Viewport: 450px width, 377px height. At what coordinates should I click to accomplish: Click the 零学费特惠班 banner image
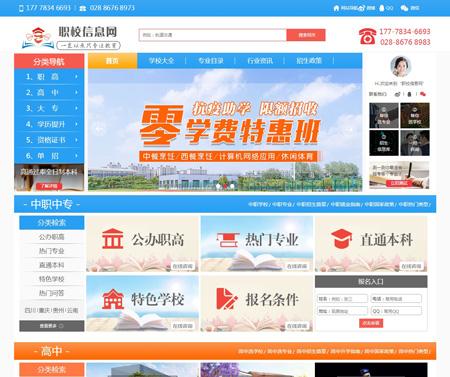pyautogui.click(x=225, y=130)
